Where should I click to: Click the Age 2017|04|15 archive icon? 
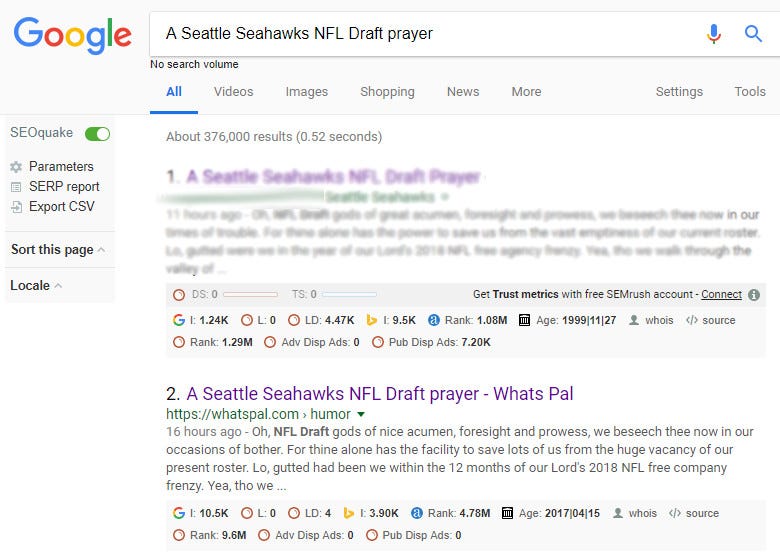[x=507, y=513]
